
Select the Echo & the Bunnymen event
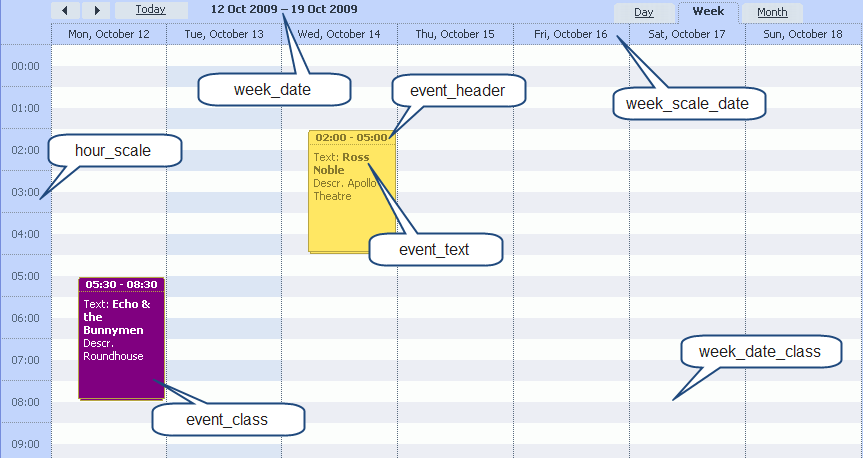tap(121, 345)
